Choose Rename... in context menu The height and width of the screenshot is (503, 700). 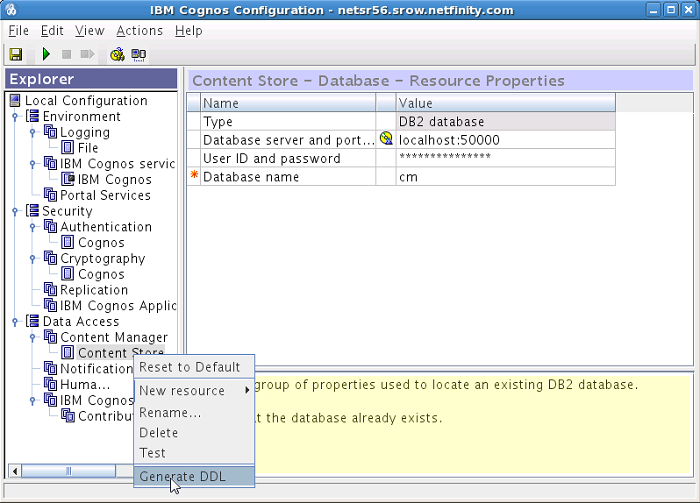point(194,412)
